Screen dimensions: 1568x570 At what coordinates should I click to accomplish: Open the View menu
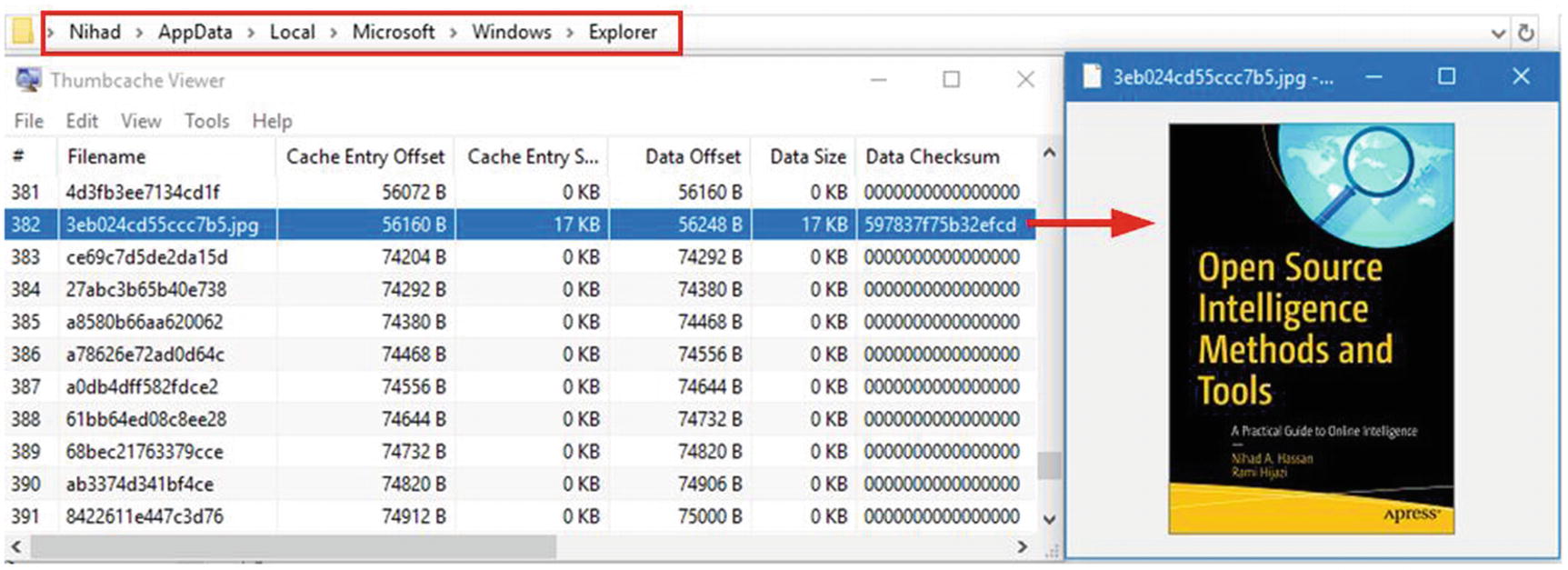(x=141, y=121)
